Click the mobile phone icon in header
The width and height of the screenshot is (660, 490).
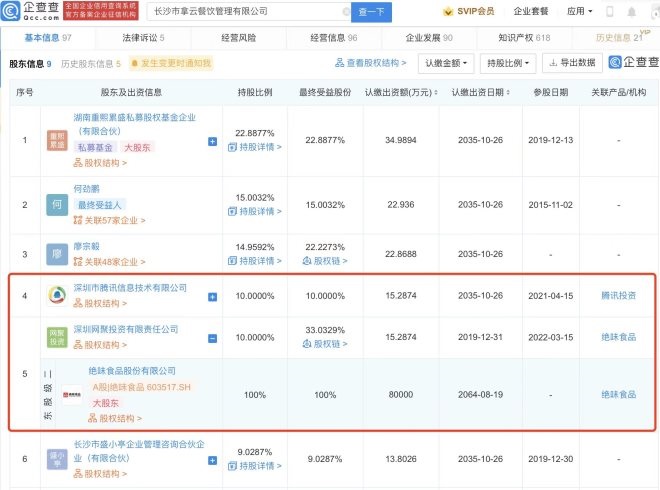coord(610,11)
